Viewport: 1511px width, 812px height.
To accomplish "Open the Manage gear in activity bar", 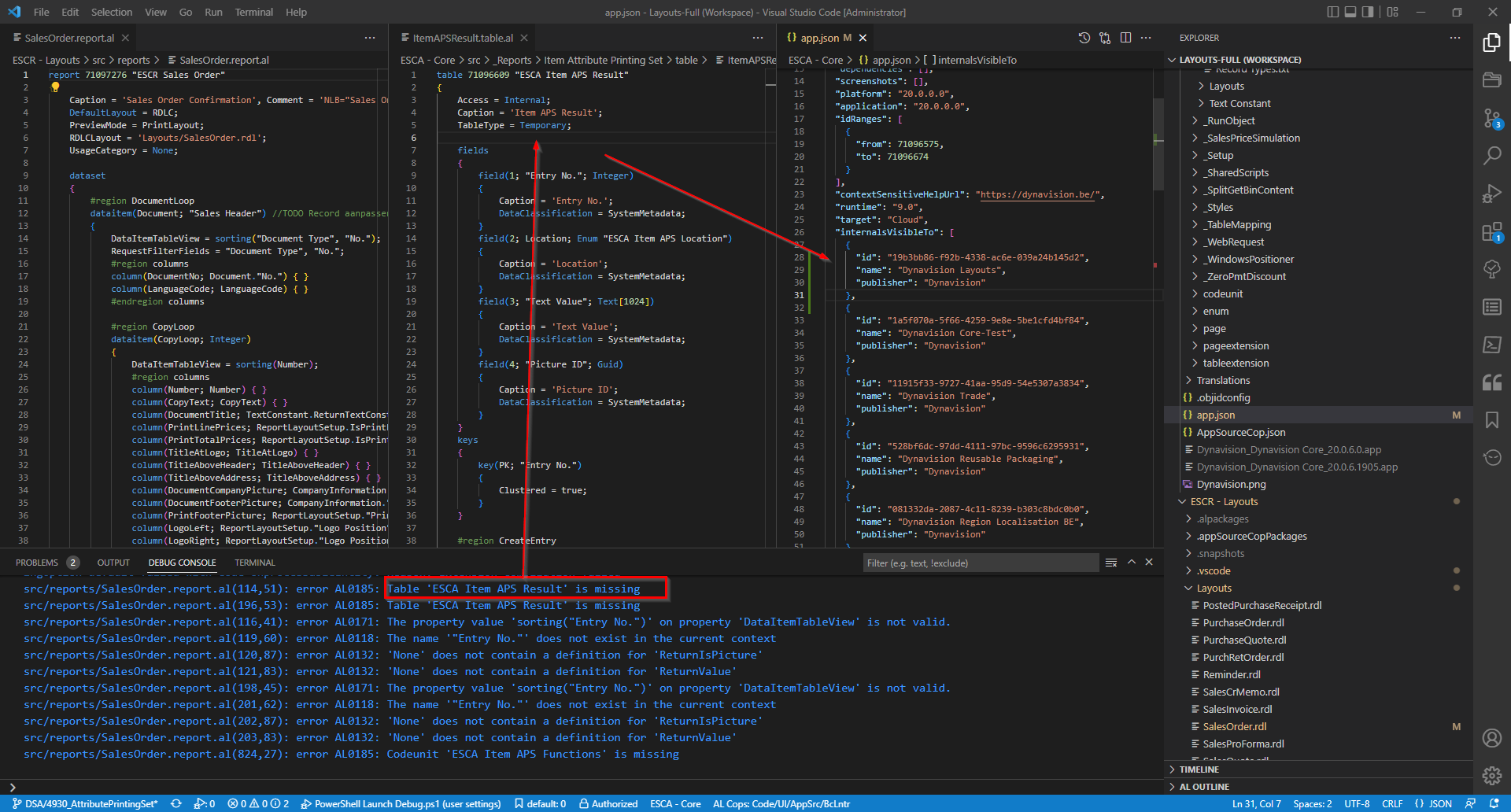I will click(1492, 776).
